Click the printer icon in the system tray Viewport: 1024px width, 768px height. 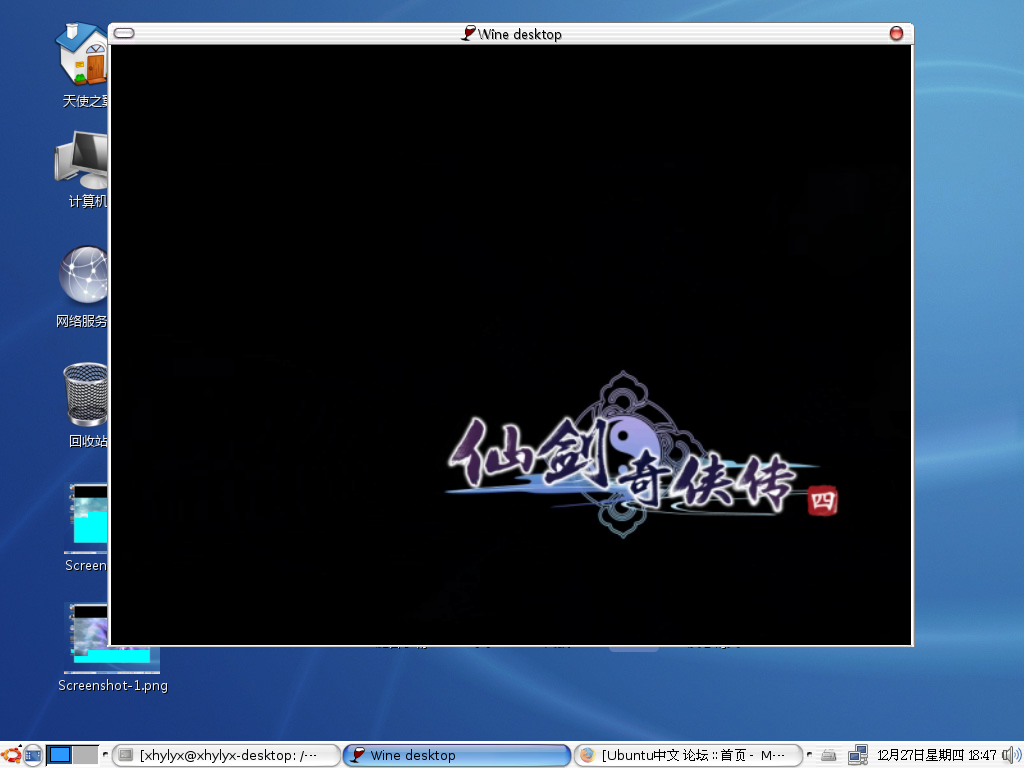pyautogui.click(x=829, y=756)
